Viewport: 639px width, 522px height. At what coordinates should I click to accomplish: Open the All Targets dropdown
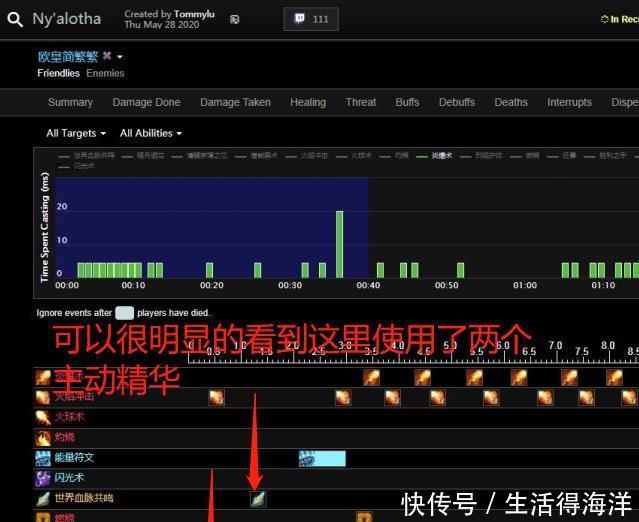point(76,133)
